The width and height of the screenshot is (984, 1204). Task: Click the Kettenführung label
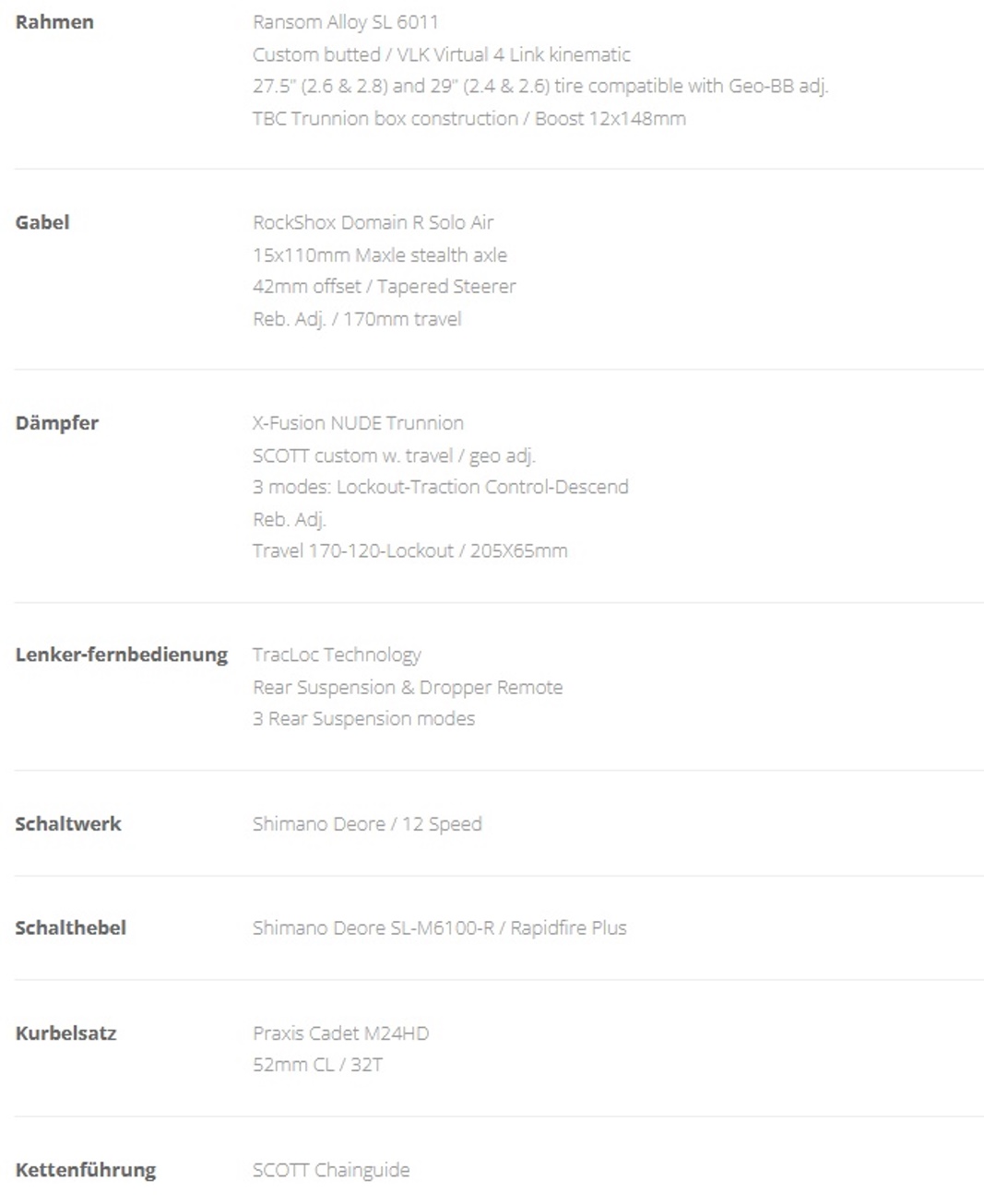86,1171
